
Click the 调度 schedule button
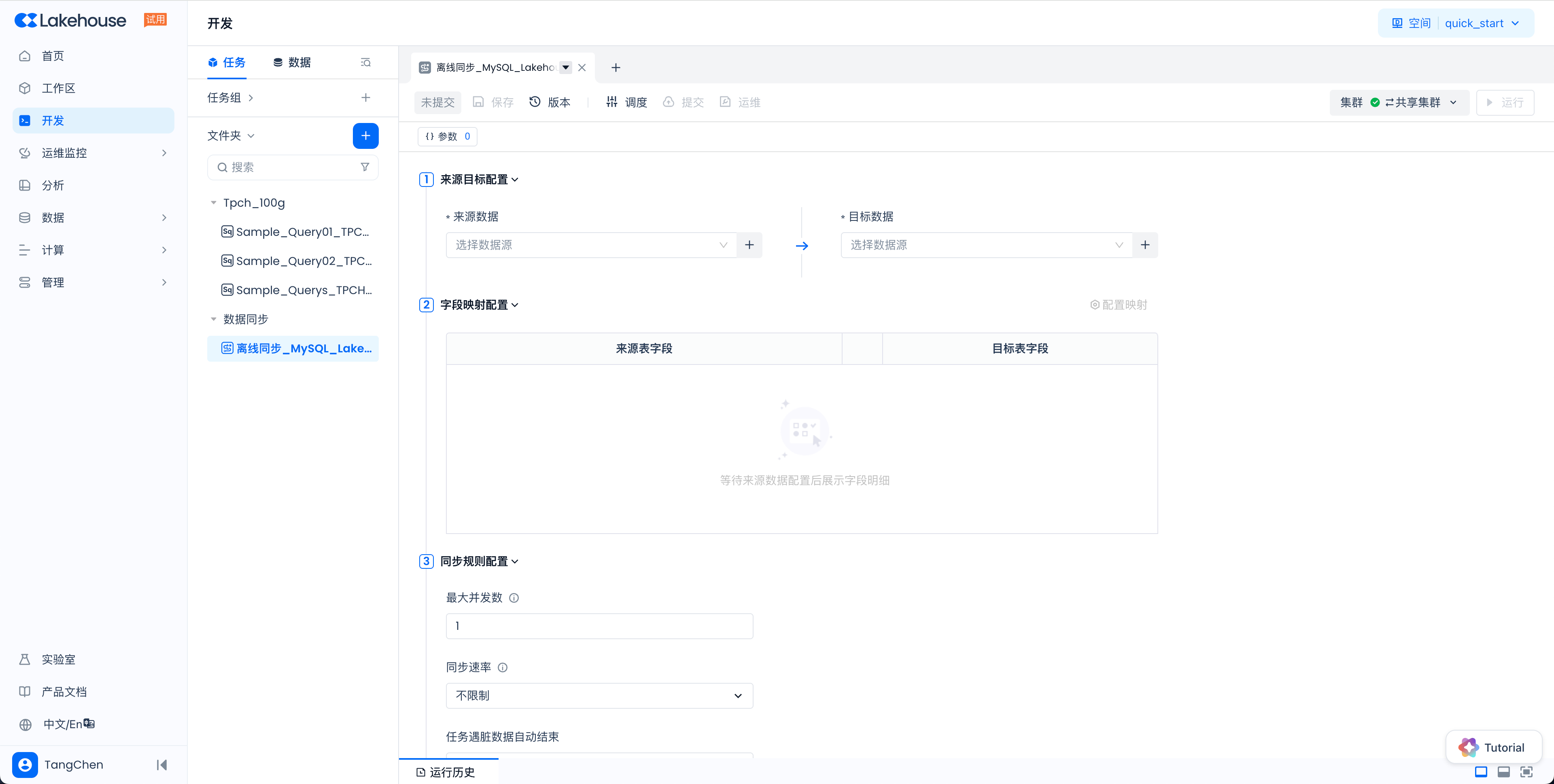[627, 102]
